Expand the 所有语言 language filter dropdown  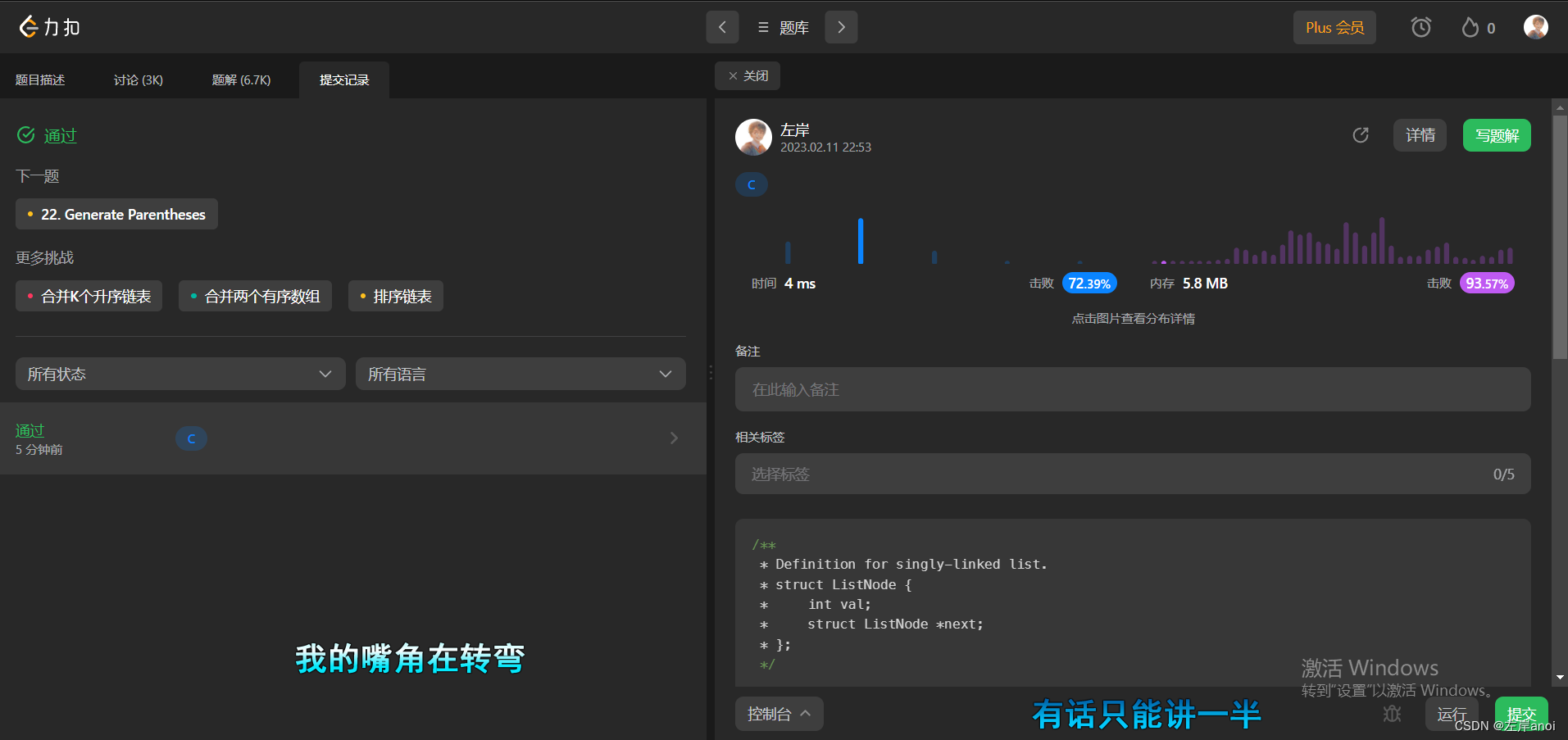click(520, 374)
